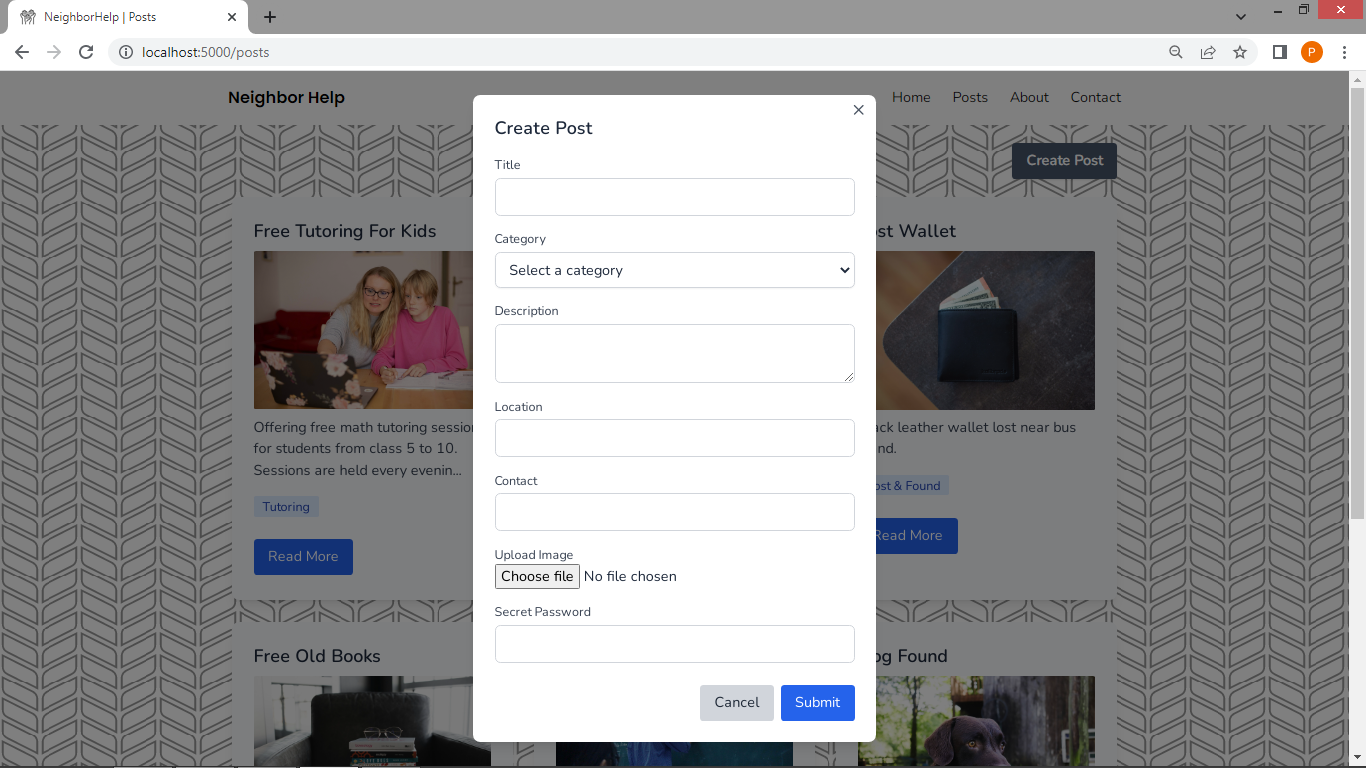Bookmark this page with the star
1366x768 pixels.
pyautogui.click(x=1240, y=52)
